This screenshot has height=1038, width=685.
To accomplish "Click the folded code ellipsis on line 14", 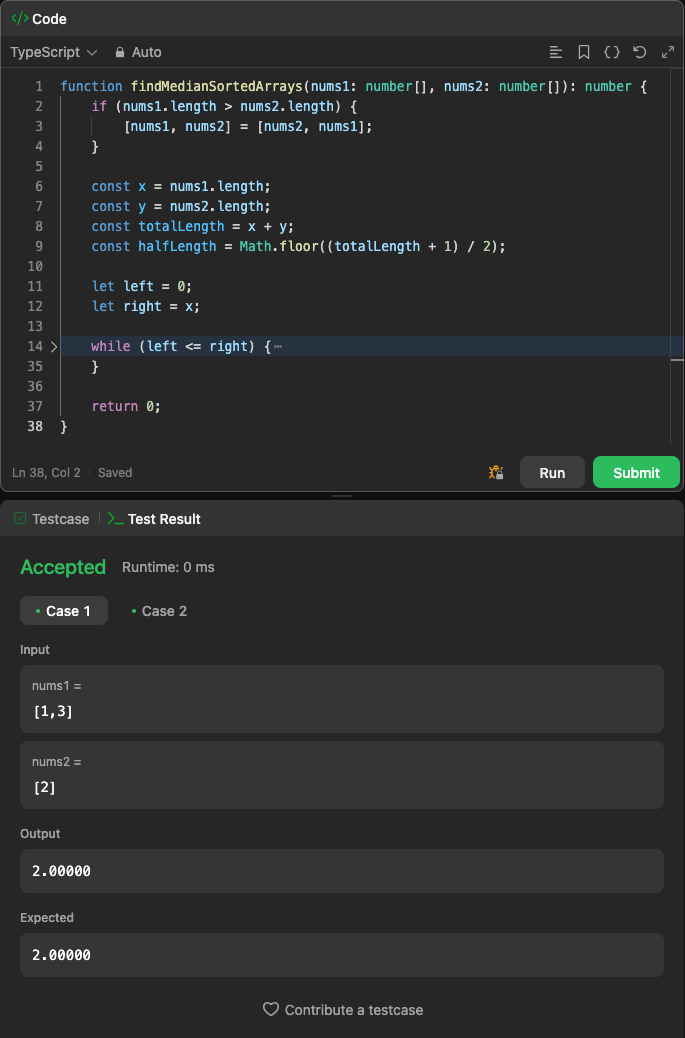I will pos(278,346).
